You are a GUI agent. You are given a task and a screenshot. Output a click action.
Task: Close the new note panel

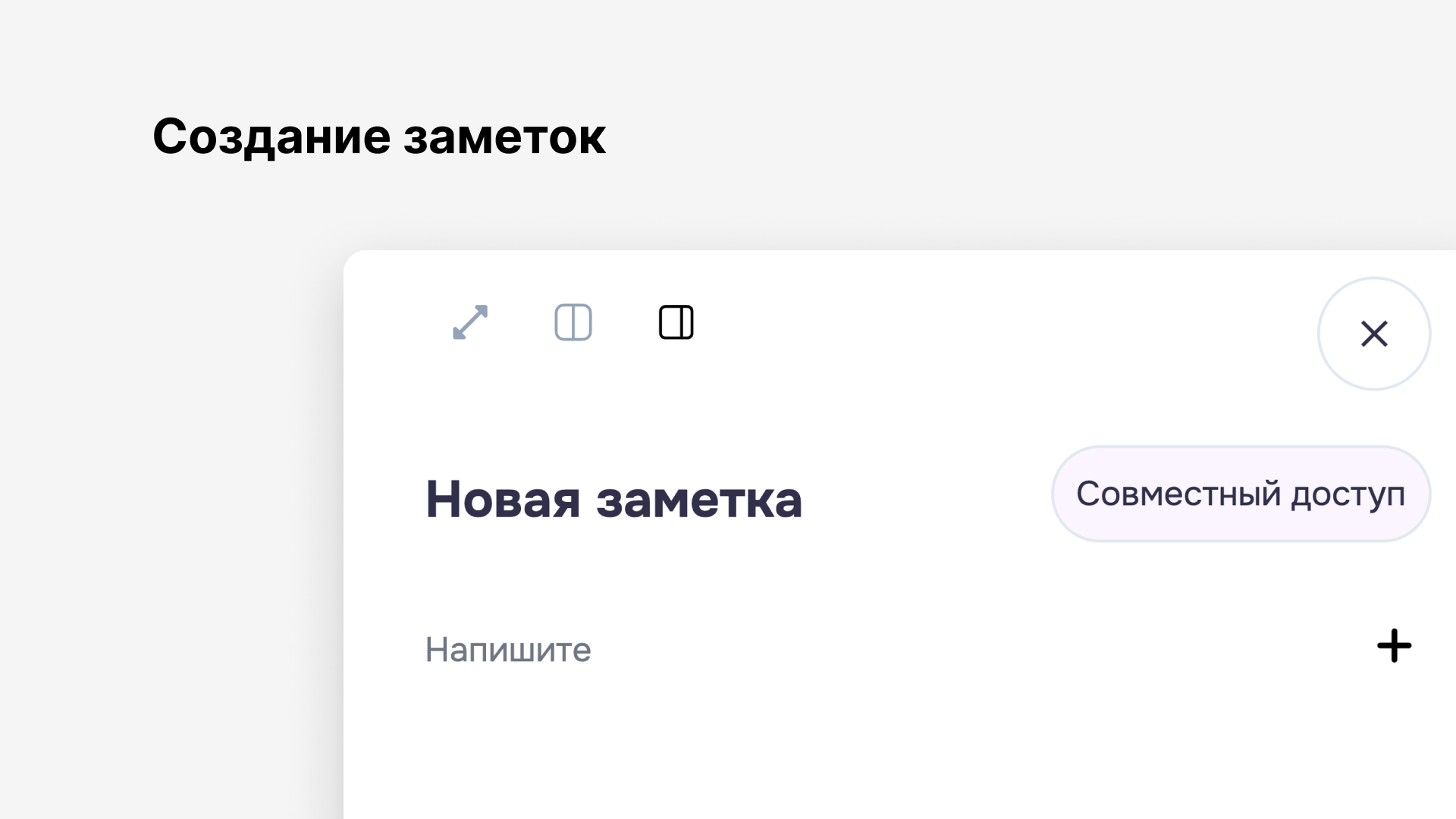[x=1374, y=334]
